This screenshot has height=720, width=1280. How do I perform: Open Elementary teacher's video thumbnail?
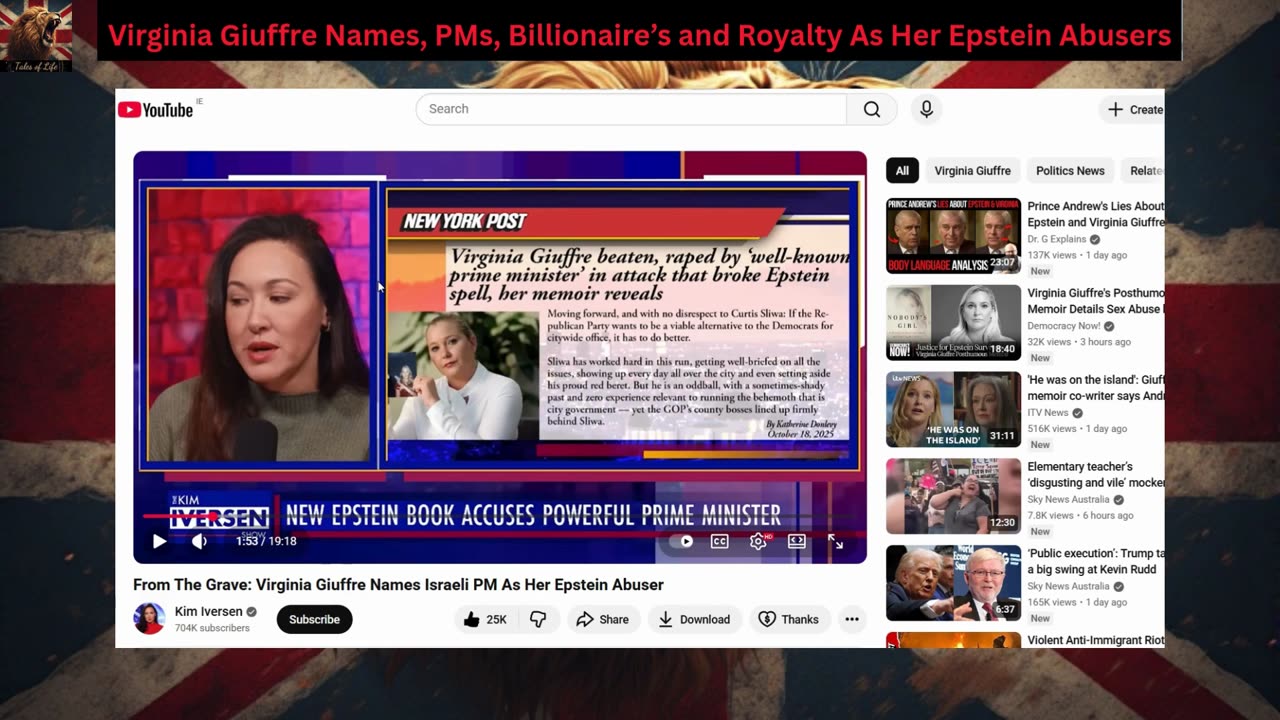coord(953,496)
